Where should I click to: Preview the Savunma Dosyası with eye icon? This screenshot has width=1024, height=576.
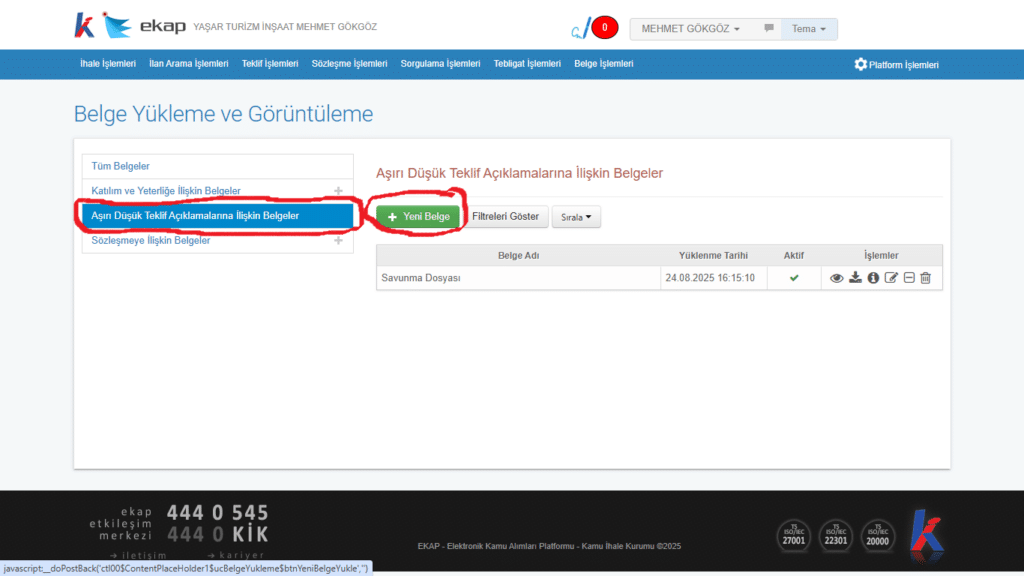pyautogui.click(x=836, y=278)
